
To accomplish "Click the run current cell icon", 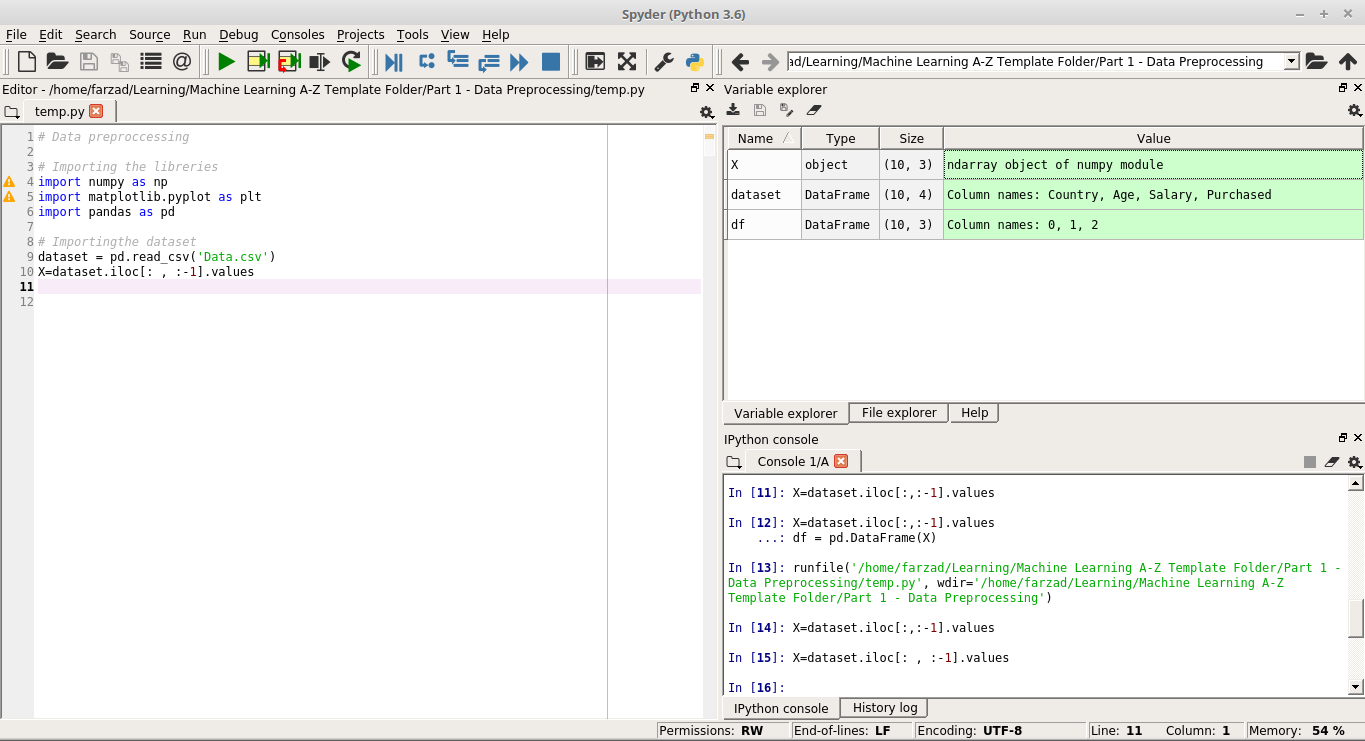I will (x=258, y=62).
